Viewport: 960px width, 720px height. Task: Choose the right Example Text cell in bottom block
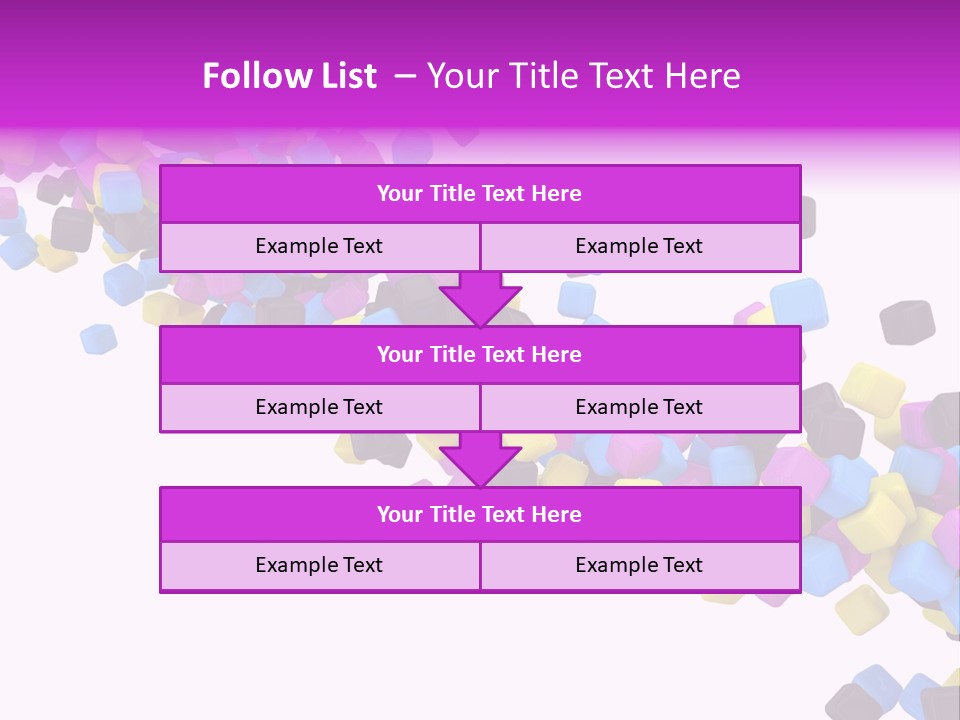(639, 566)
